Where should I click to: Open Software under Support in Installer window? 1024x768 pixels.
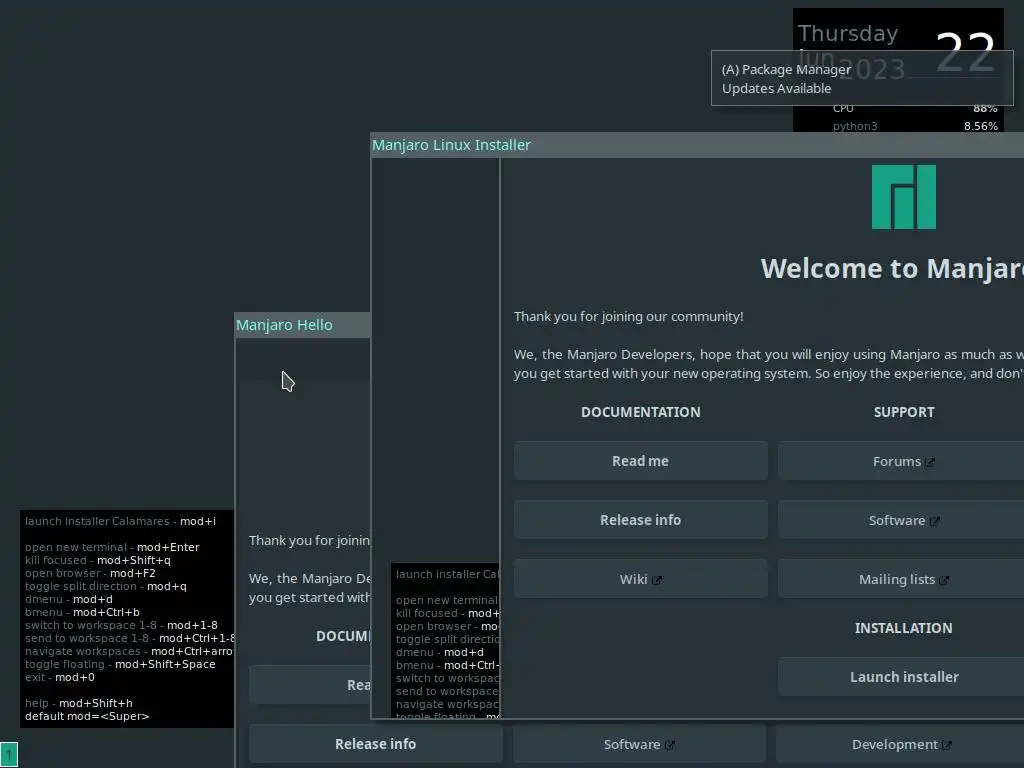point(901,519)
